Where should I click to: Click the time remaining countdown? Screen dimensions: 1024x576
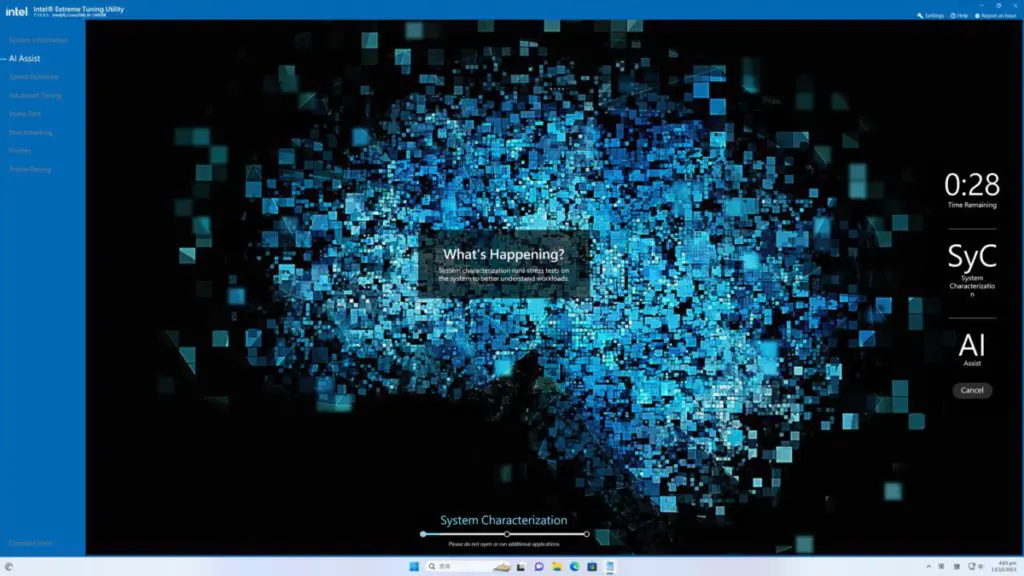pyautogui.click(x=972, y=189)
